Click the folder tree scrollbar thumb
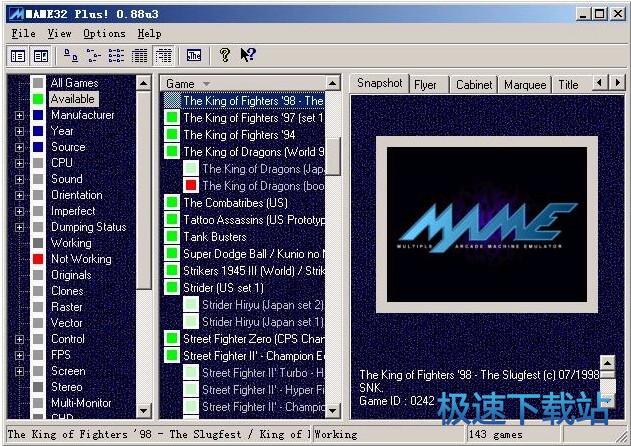This screenshot has width=631, height=446. (143, 190)
